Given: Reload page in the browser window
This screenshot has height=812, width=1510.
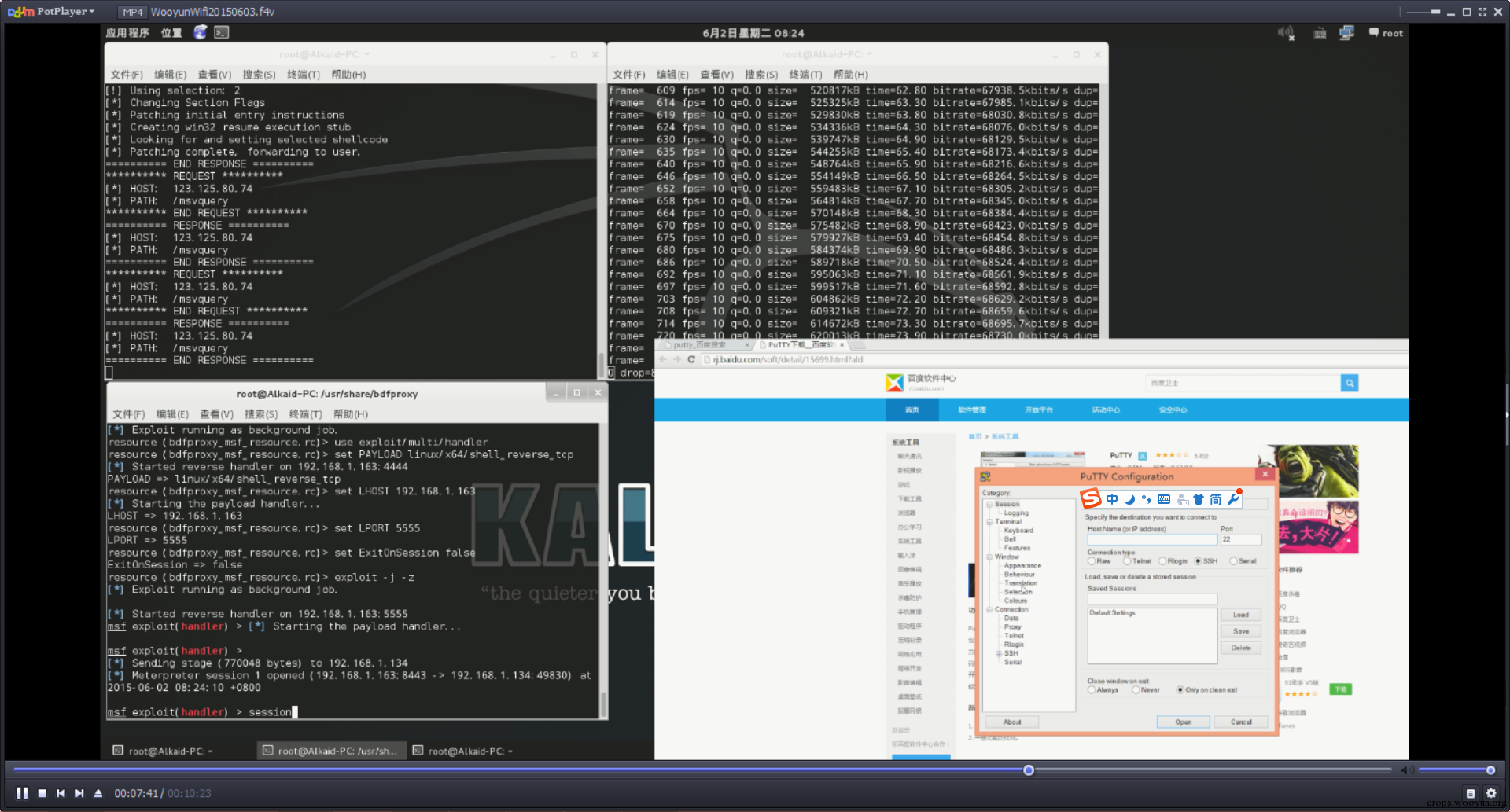Looking at the screenshot, I should point(691,359).
